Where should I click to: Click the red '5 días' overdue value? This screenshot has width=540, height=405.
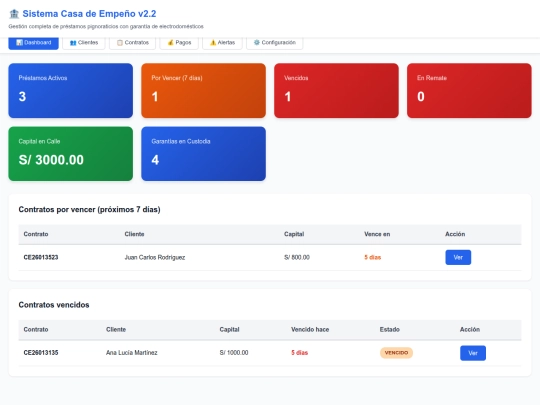click(x=300, y=353)
